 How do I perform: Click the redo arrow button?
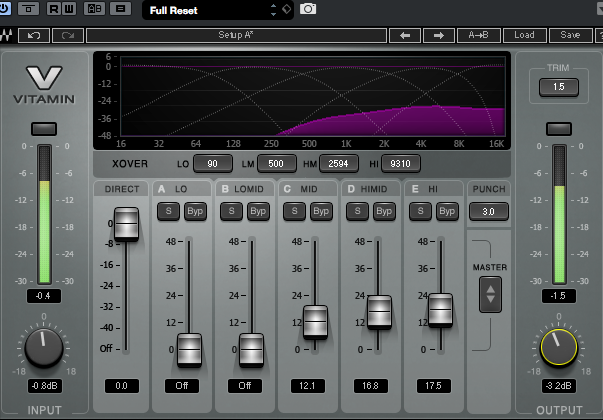[x=68, y=35]
